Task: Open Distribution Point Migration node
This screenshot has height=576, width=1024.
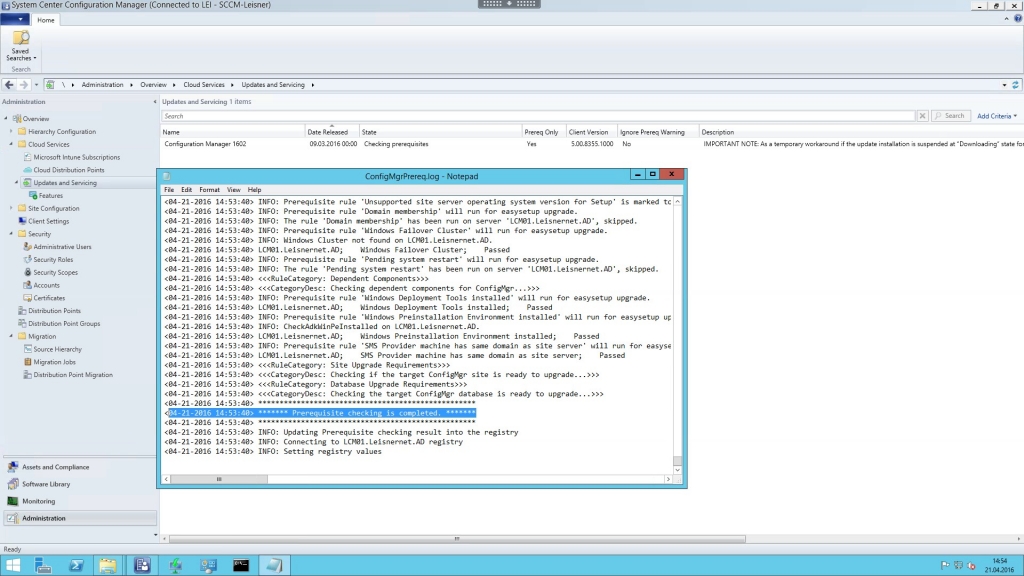Action: [72, 375]
